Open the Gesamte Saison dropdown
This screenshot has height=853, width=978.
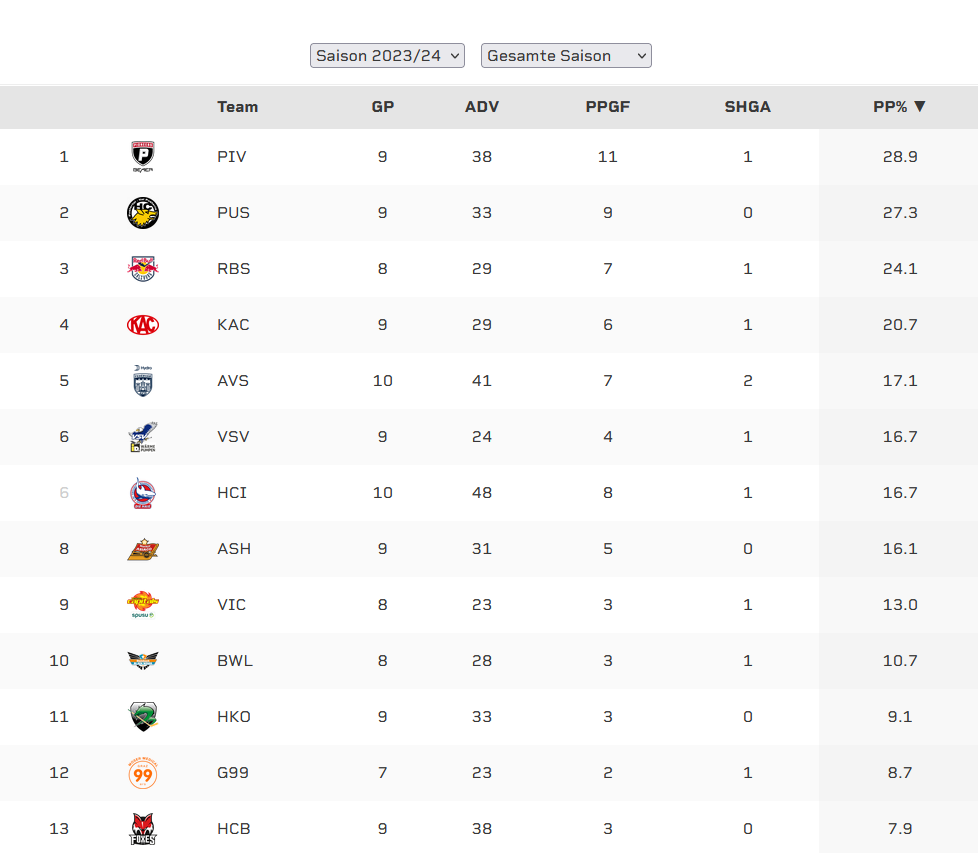point(566,56)
